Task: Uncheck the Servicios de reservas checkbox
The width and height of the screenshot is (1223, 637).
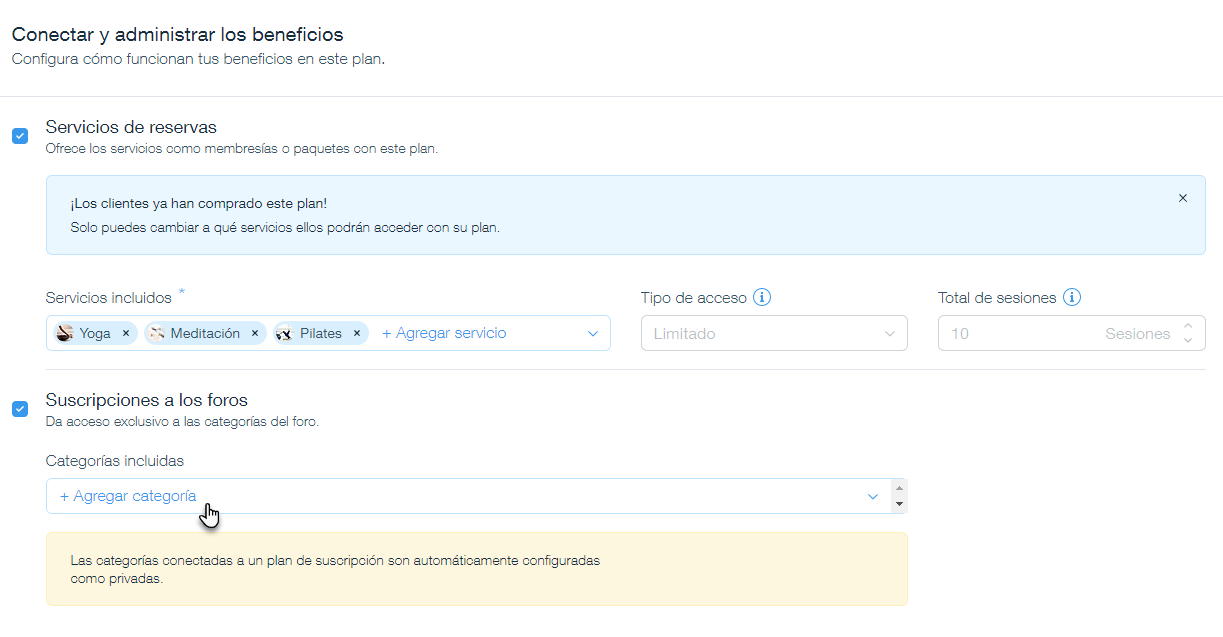Action: tap(20, 136)
